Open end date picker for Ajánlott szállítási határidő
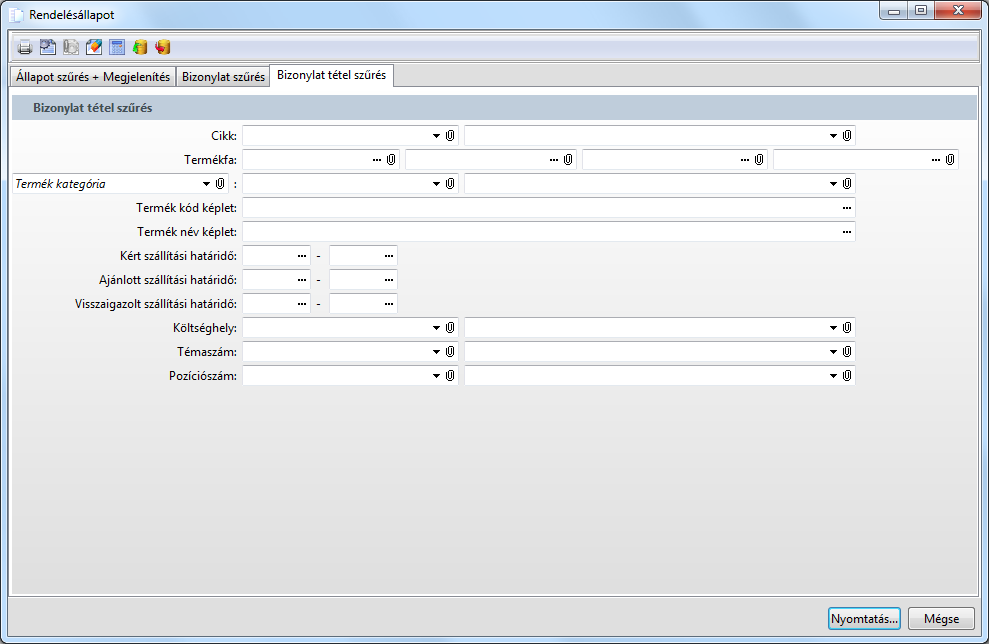989x644 pixels. pyautogui.click(x=389, y=279)
